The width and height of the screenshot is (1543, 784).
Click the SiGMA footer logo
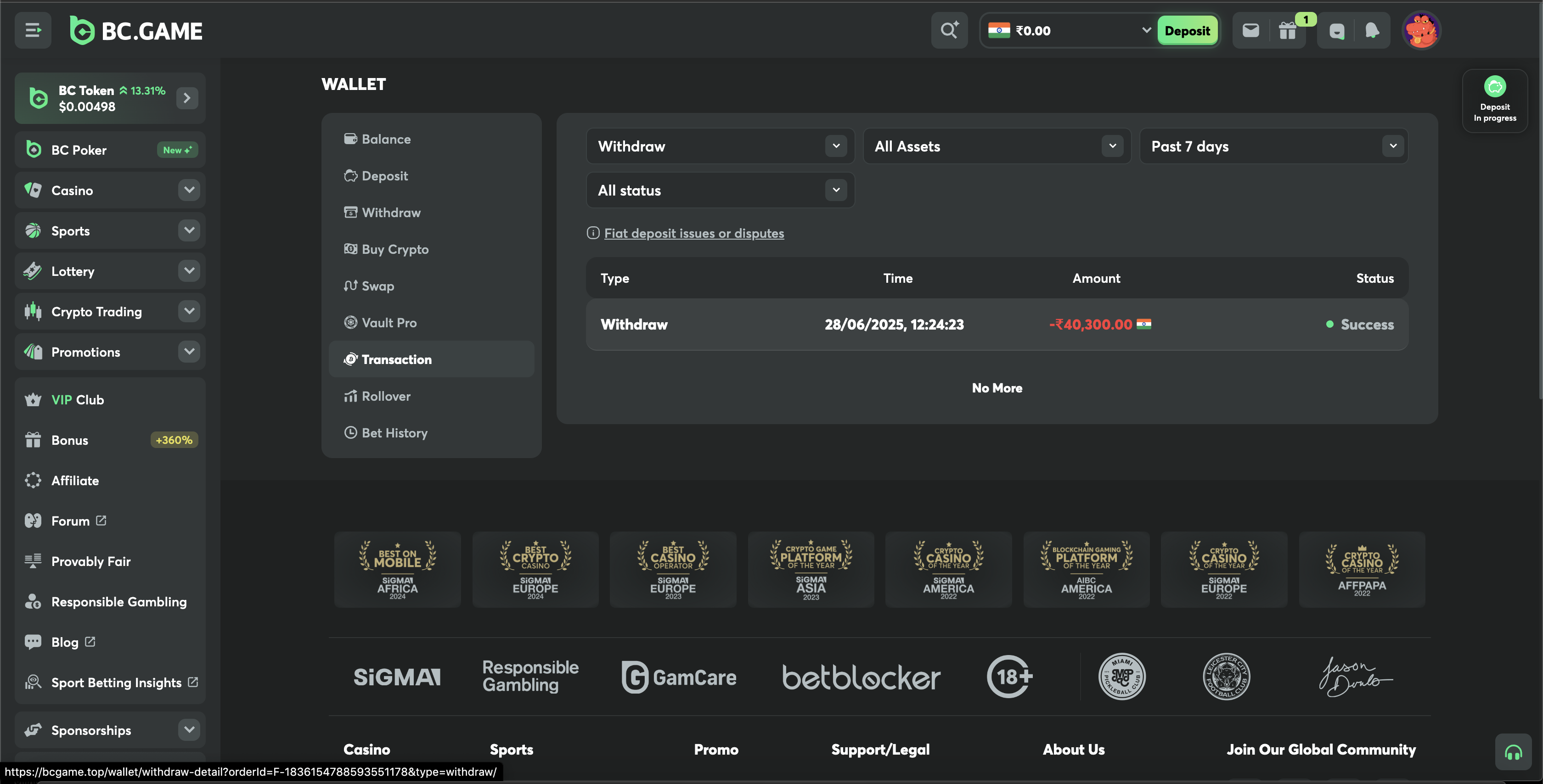tap(397, 678)
